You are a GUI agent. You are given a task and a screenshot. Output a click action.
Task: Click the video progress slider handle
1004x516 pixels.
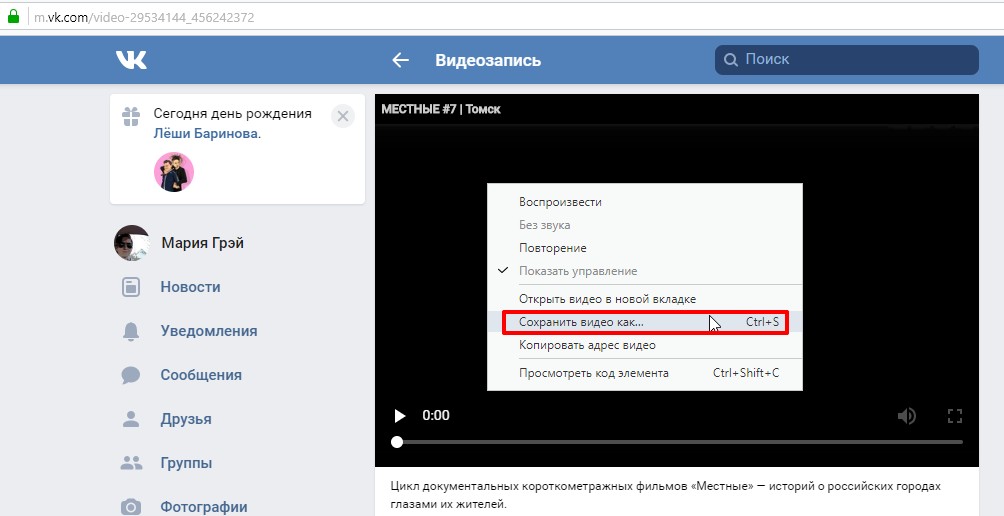(397, 442)
